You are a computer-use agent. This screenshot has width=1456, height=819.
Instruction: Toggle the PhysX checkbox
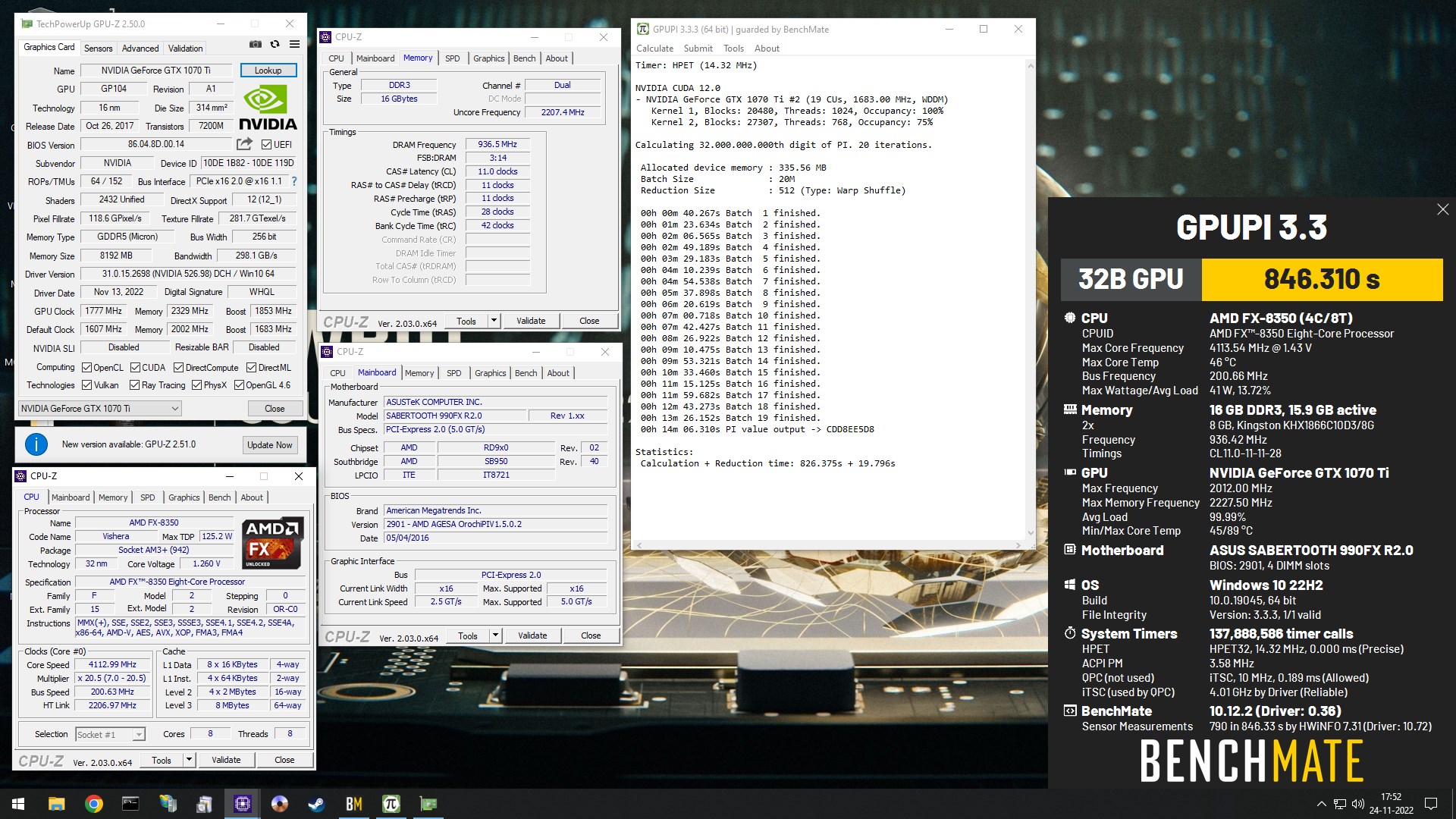tap(197, 385)
